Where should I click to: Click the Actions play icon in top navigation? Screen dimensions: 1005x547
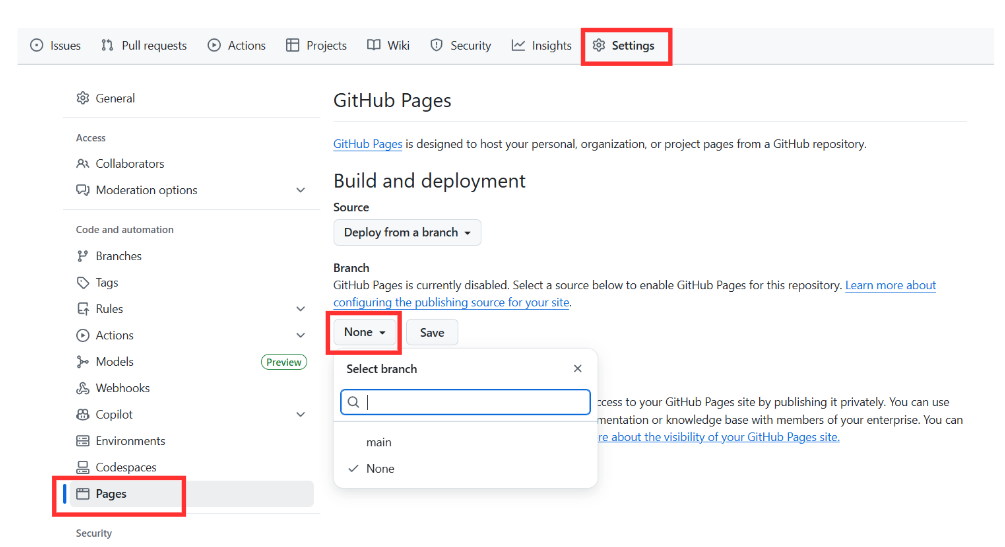click(214, 46)
